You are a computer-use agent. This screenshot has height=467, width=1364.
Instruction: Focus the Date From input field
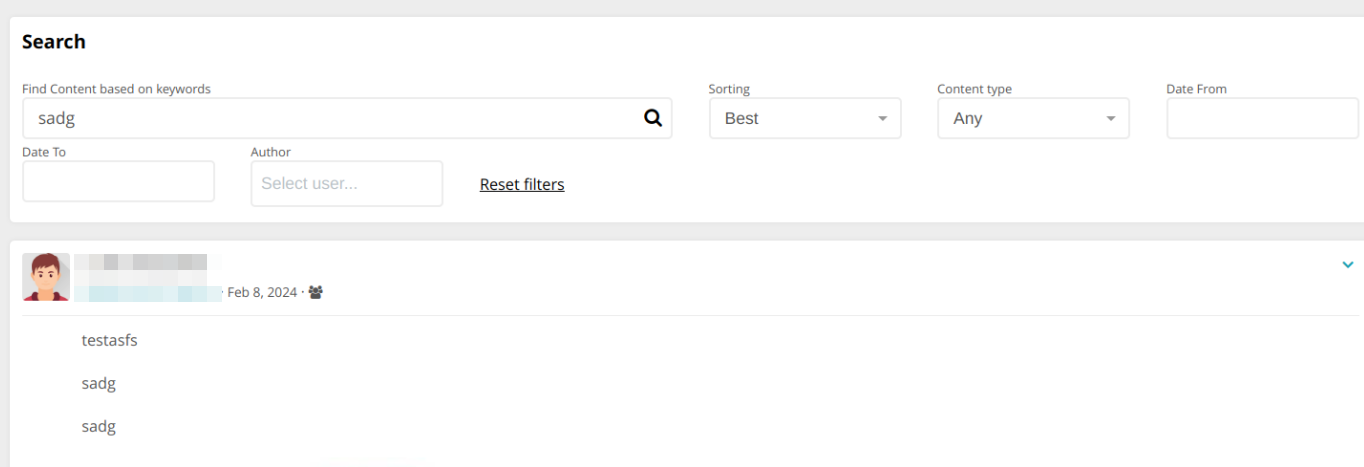click(x=1262, y=118)
